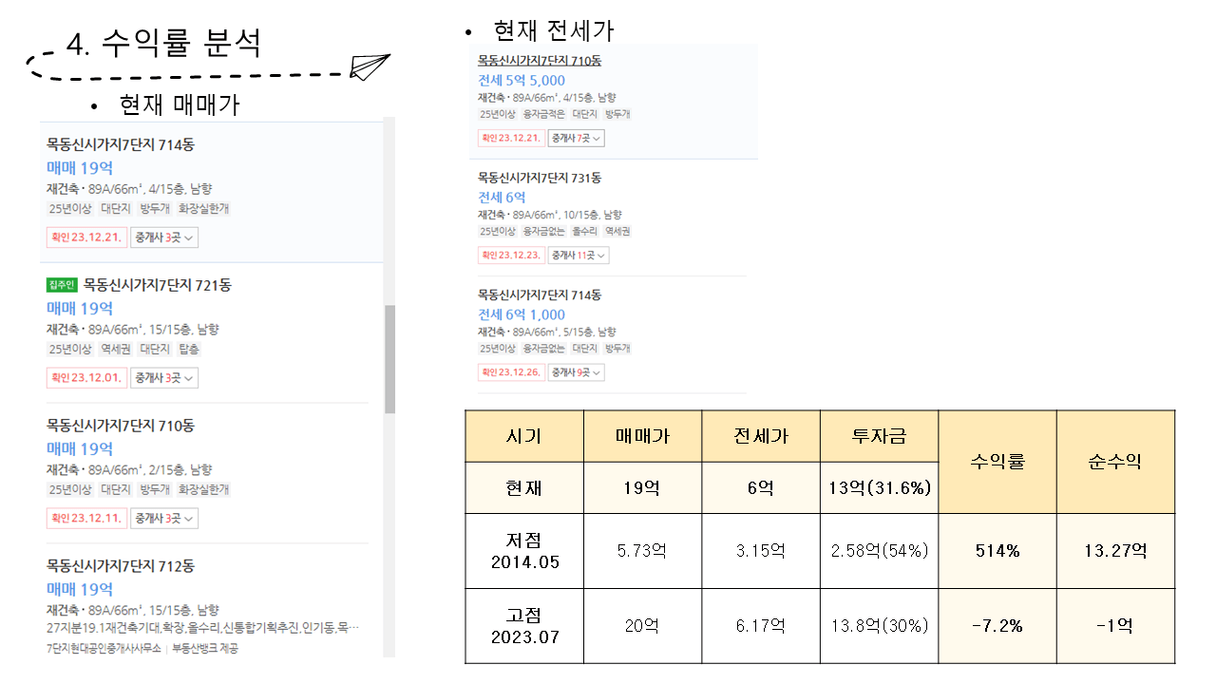Click the 전세 6억 1,000 price link

(521, 315)
